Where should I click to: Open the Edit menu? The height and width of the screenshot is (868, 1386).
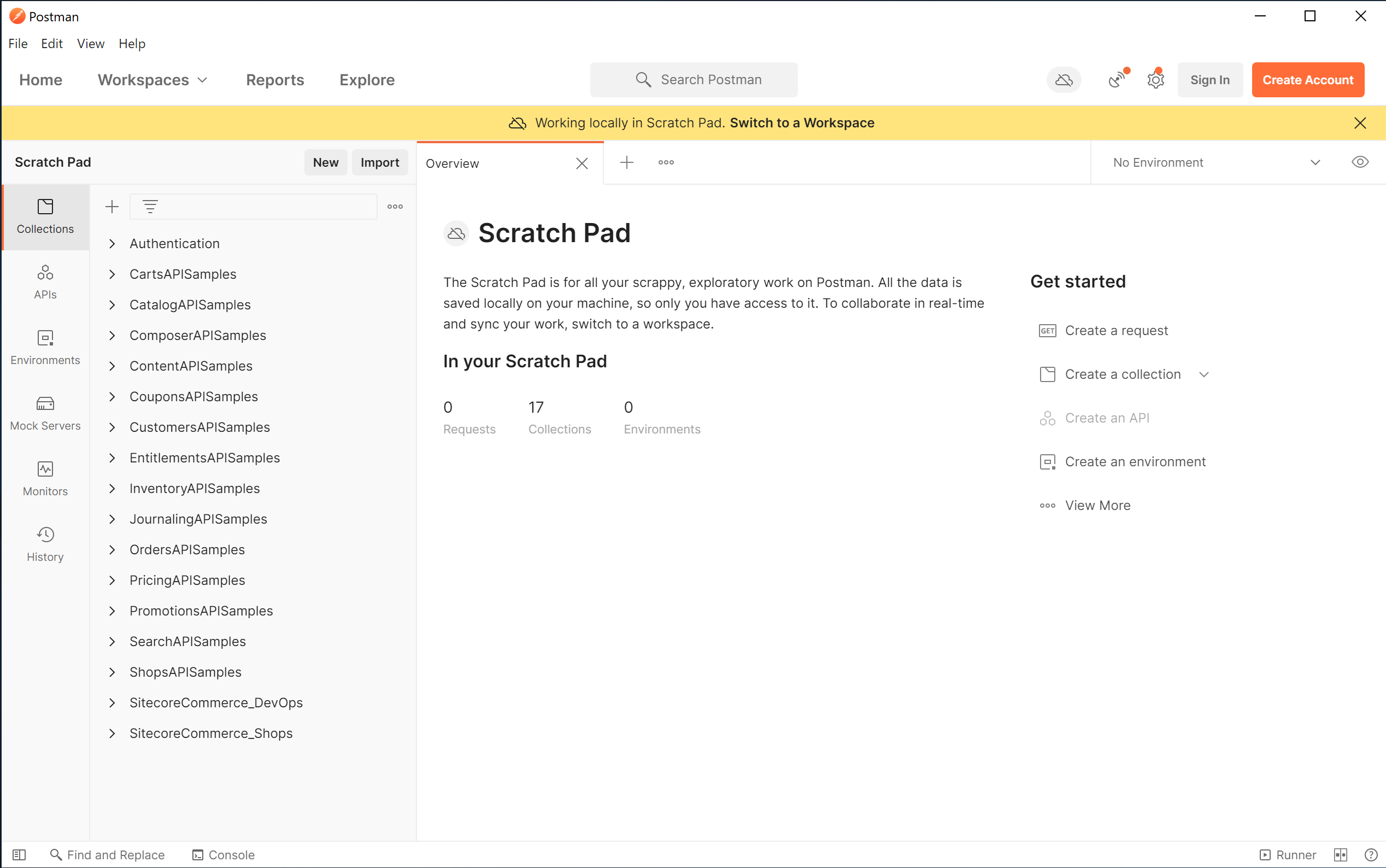point(52,44)
